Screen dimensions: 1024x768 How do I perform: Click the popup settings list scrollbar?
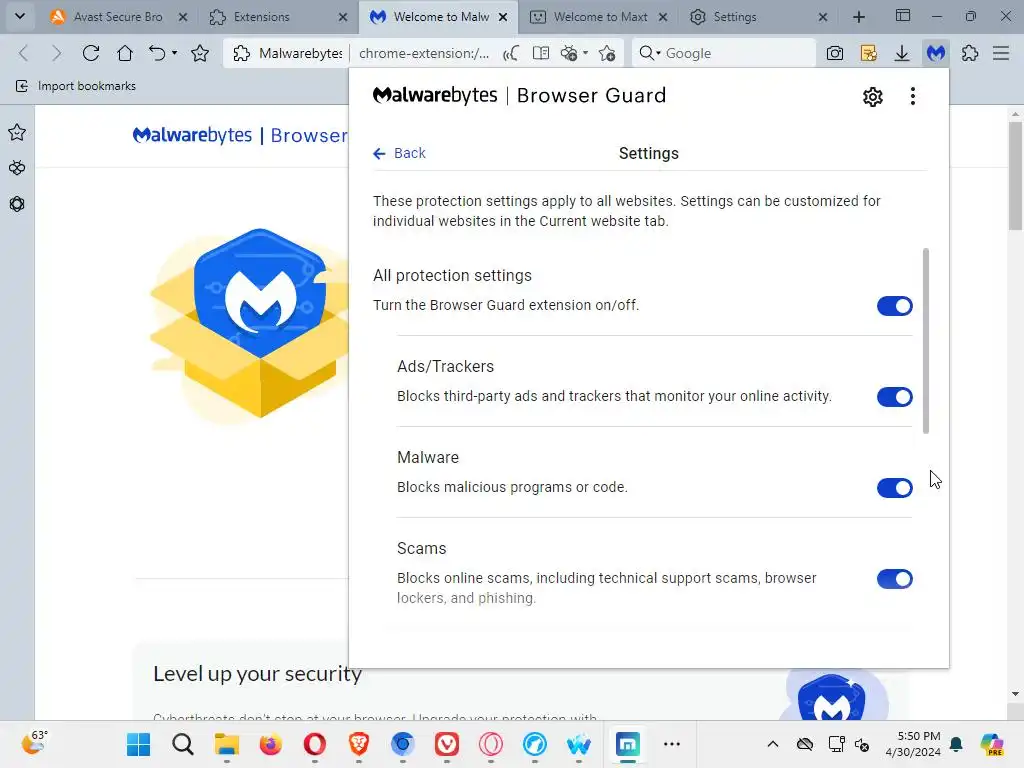pyautogui.click(x=925, y=340)
